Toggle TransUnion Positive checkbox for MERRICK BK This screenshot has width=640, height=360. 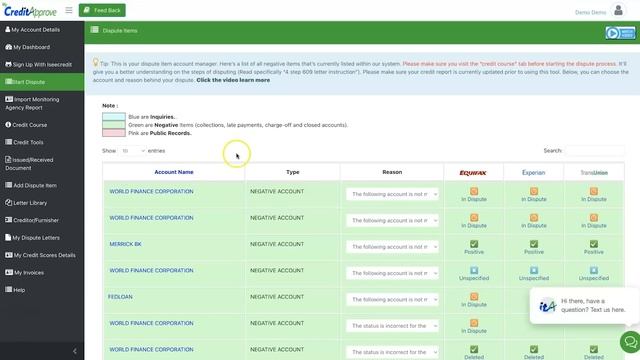click(594, 244)
